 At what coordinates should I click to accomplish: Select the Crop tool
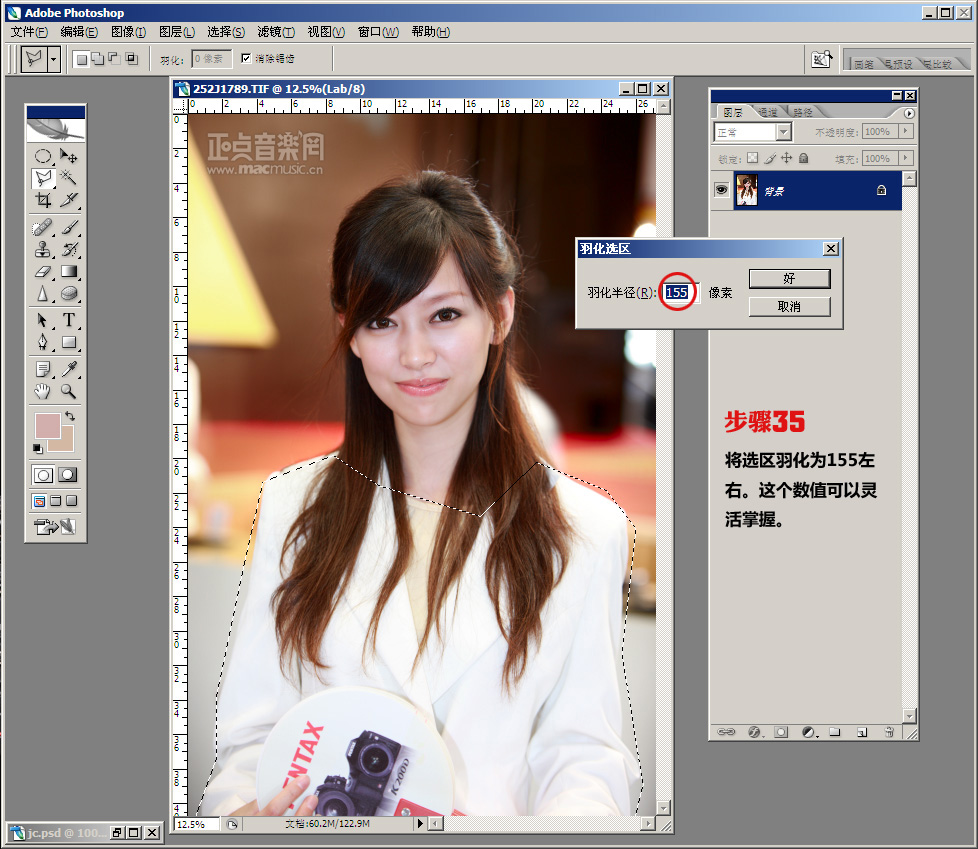tap(43, 200)
